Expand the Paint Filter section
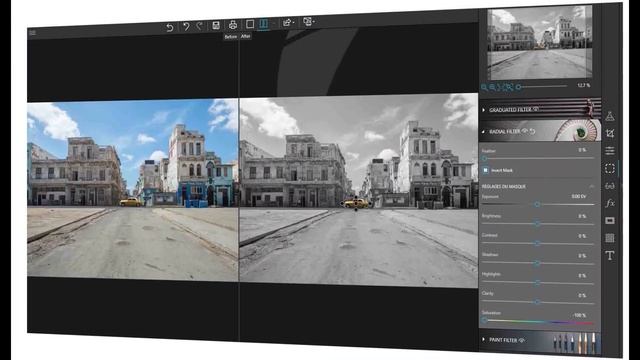The width and height of the screenshot is (640, 360). tap(484, 340)
